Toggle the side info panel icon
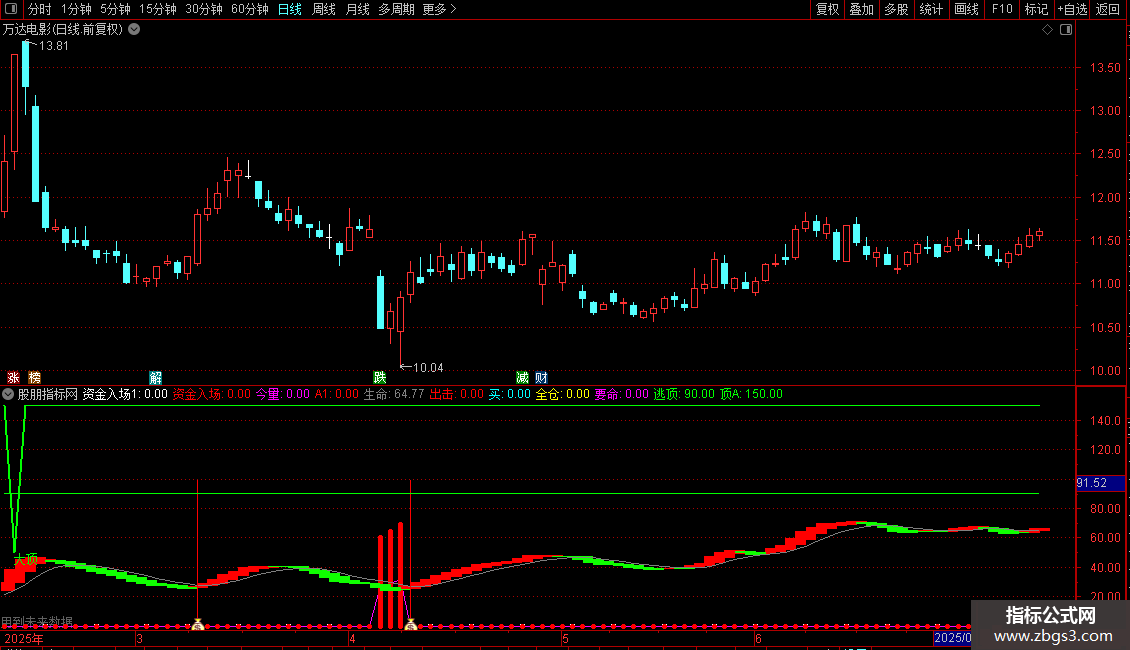This screenshot has height=650, width=1130. tap(1066, 30)
